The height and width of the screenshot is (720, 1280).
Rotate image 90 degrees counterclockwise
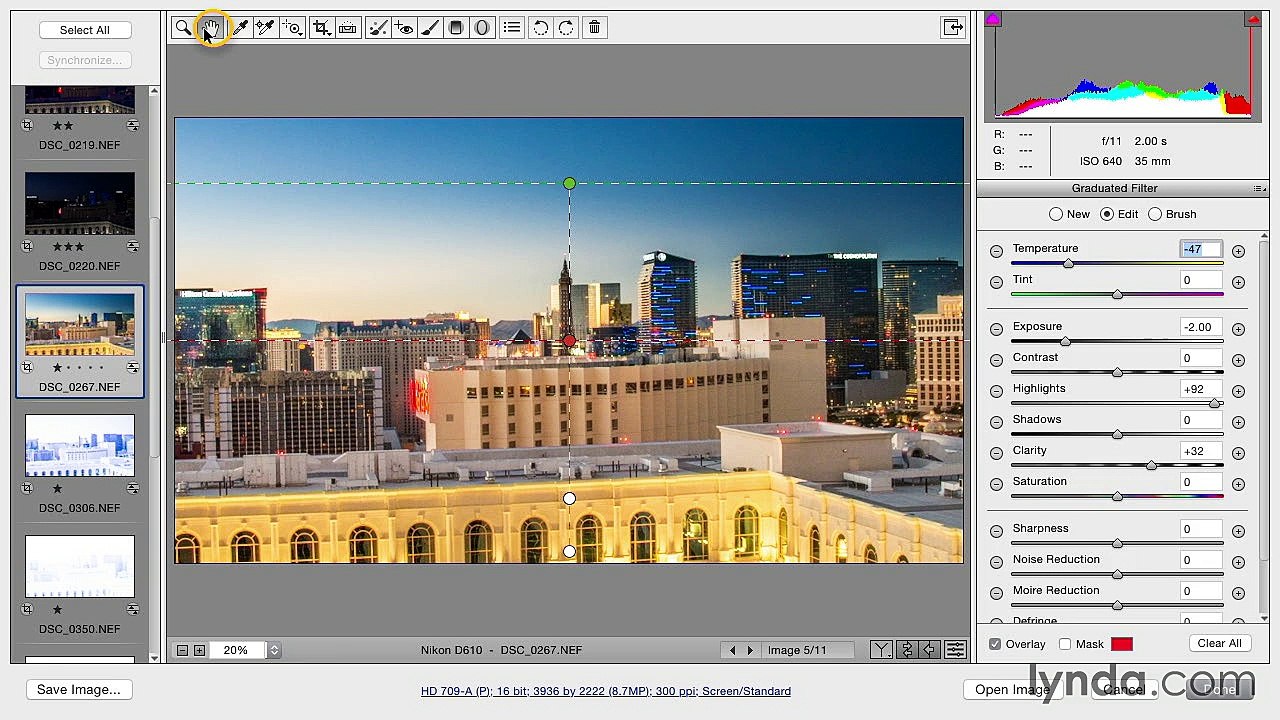pos(540,28)
